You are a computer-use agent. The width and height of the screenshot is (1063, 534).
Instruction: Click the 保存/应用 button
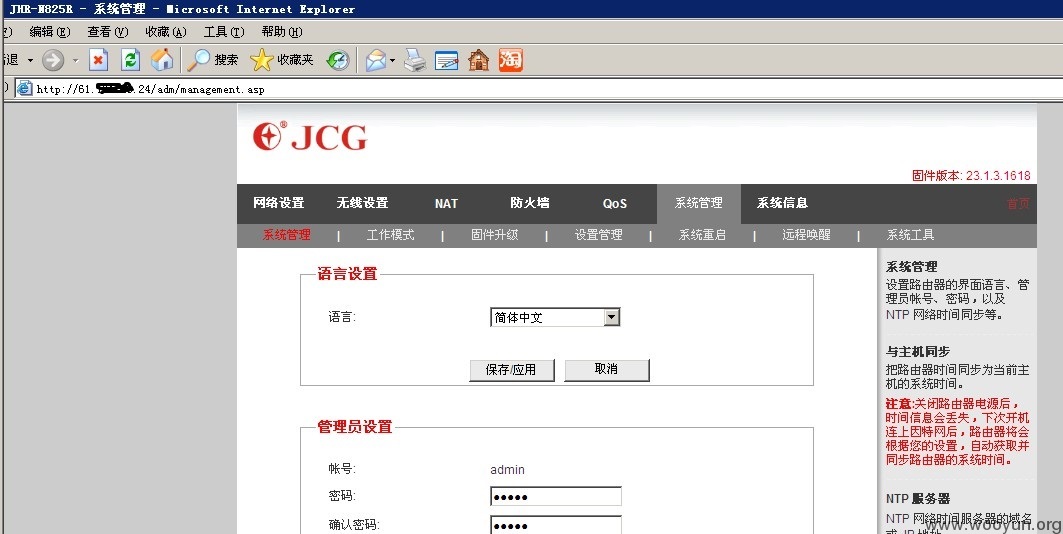click(x=512, y=370)
